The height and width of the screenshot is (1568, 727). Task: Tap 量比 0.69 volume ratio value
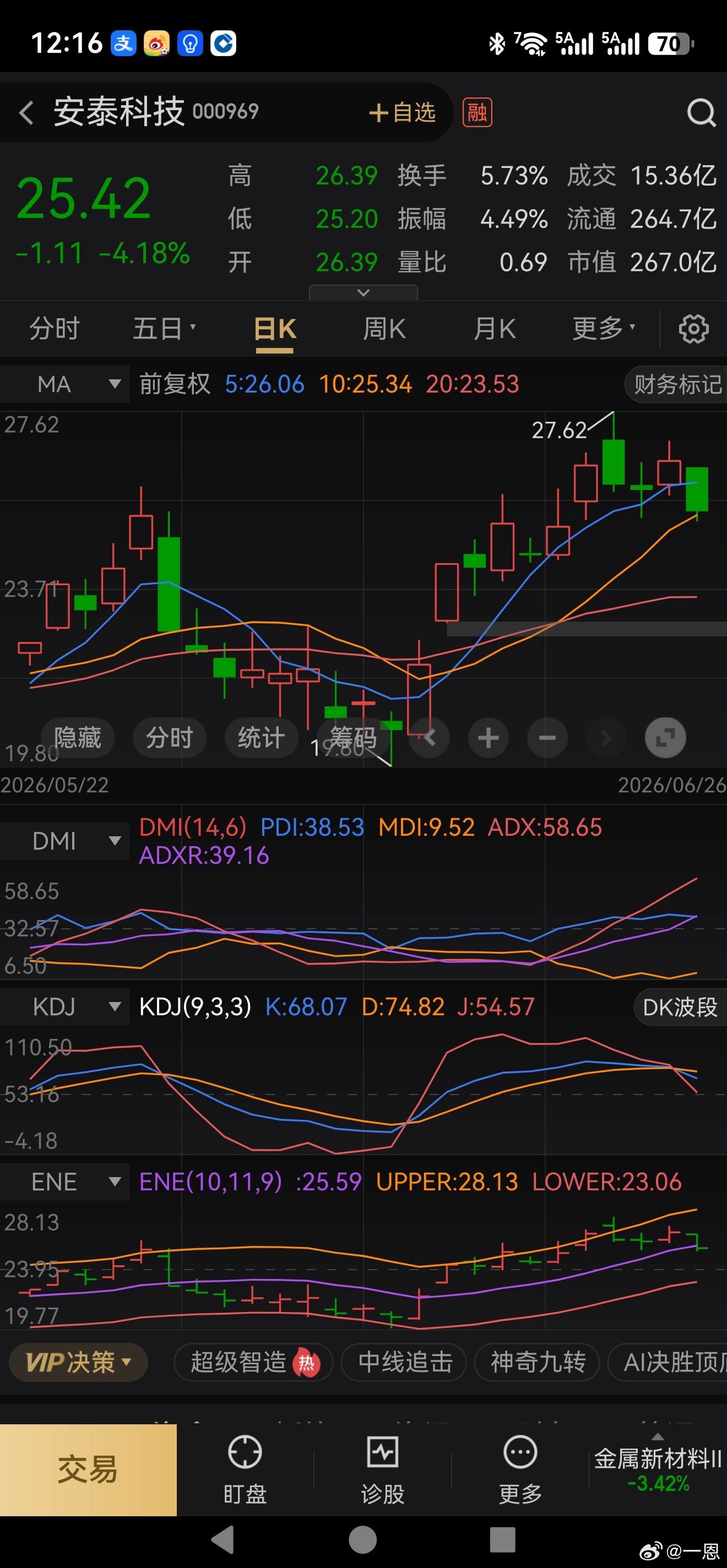(523, 263)
